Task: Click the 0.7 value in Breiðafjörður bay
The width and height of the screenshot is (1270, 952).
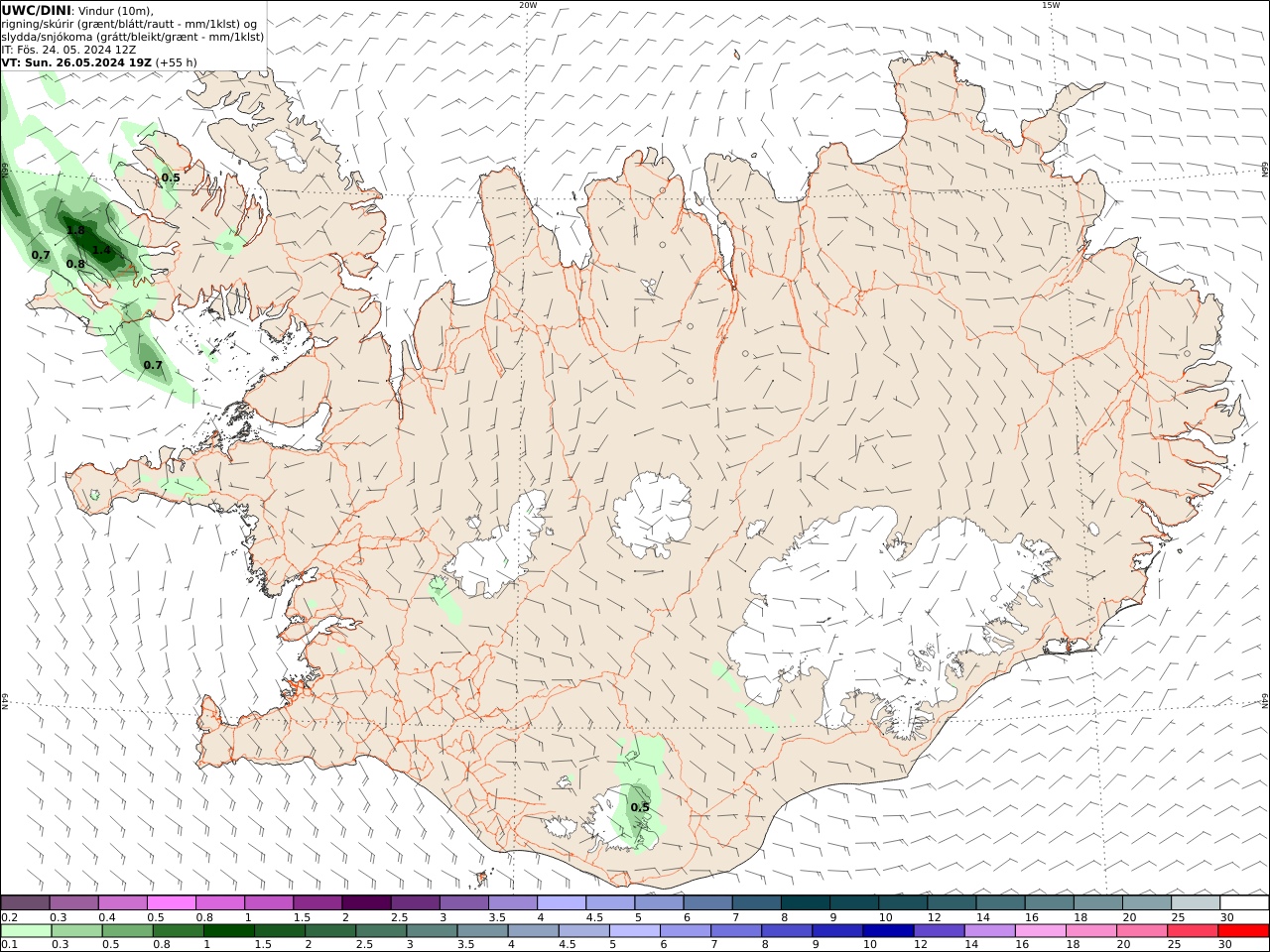Action: click(153, 365)
